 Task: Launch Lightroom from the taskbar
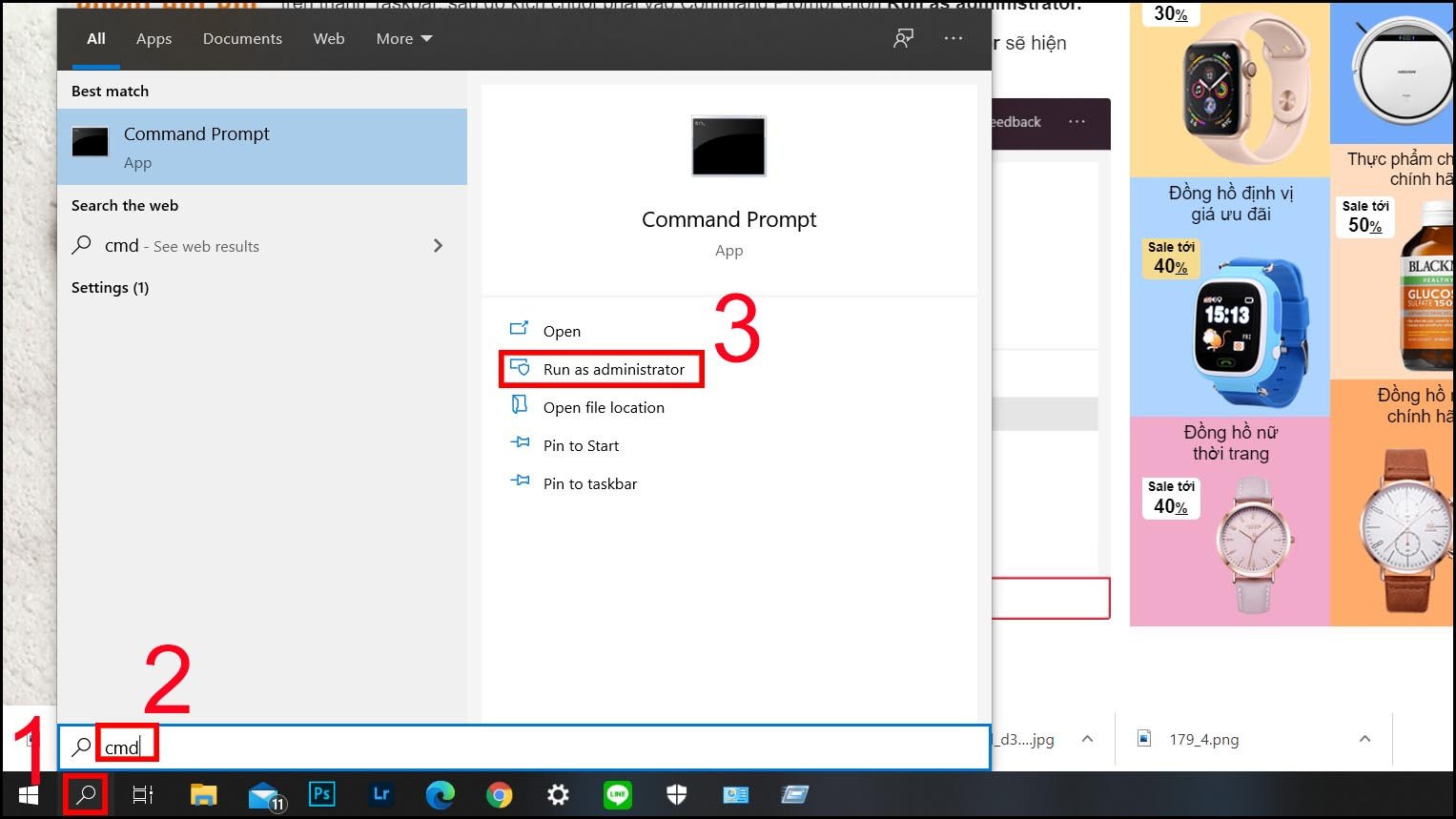click(380, 794)
